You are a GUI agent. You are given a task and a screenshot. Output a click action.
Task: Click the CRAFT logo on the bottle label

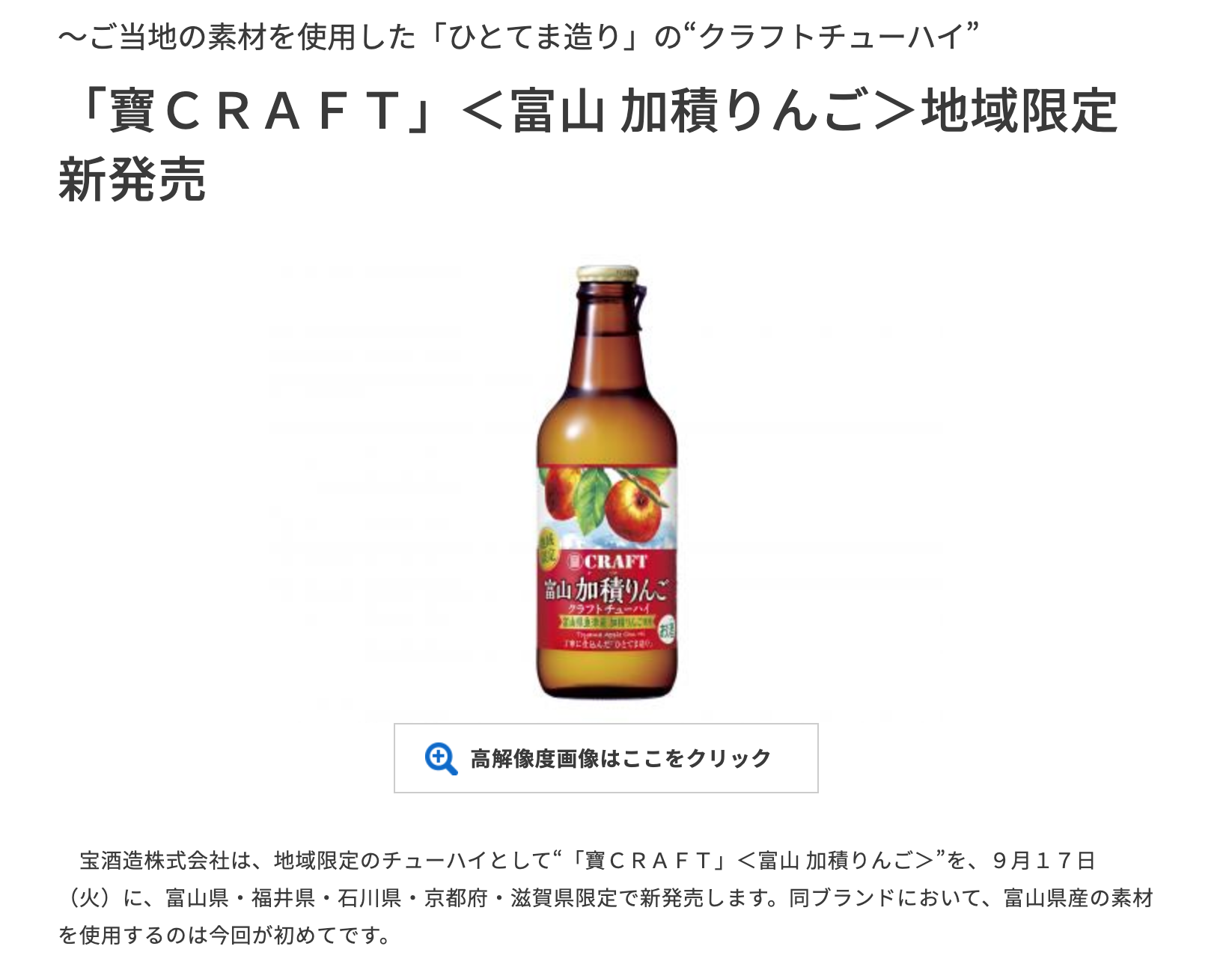tap(607, 562)
